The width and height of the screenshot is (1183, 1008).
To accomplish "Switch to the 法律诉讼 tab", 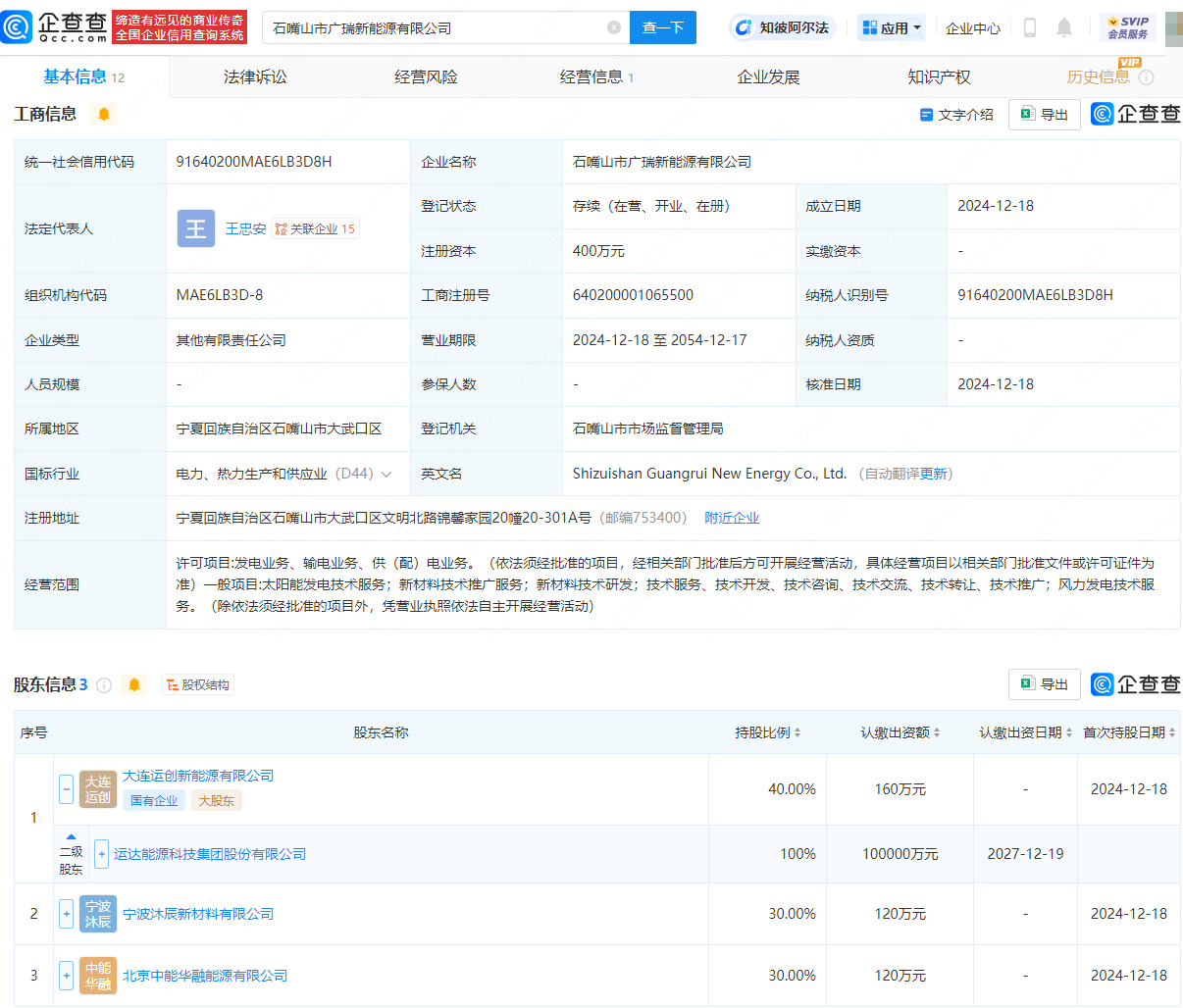I will tap(255, 76).
